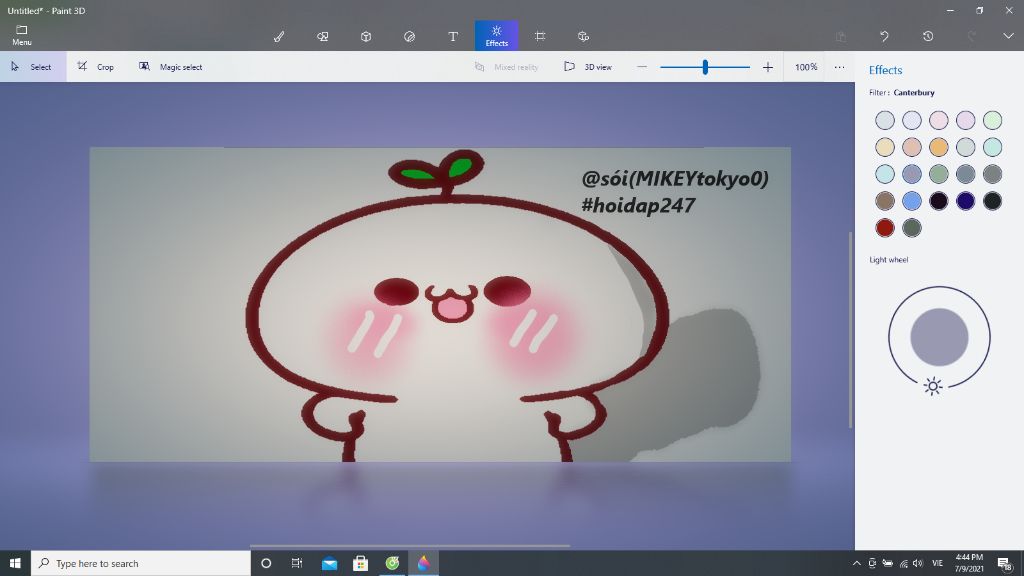Open the green app icon in taskbar
The height and width of the screenshot is (576, 1024).
[x=392, y=563]
